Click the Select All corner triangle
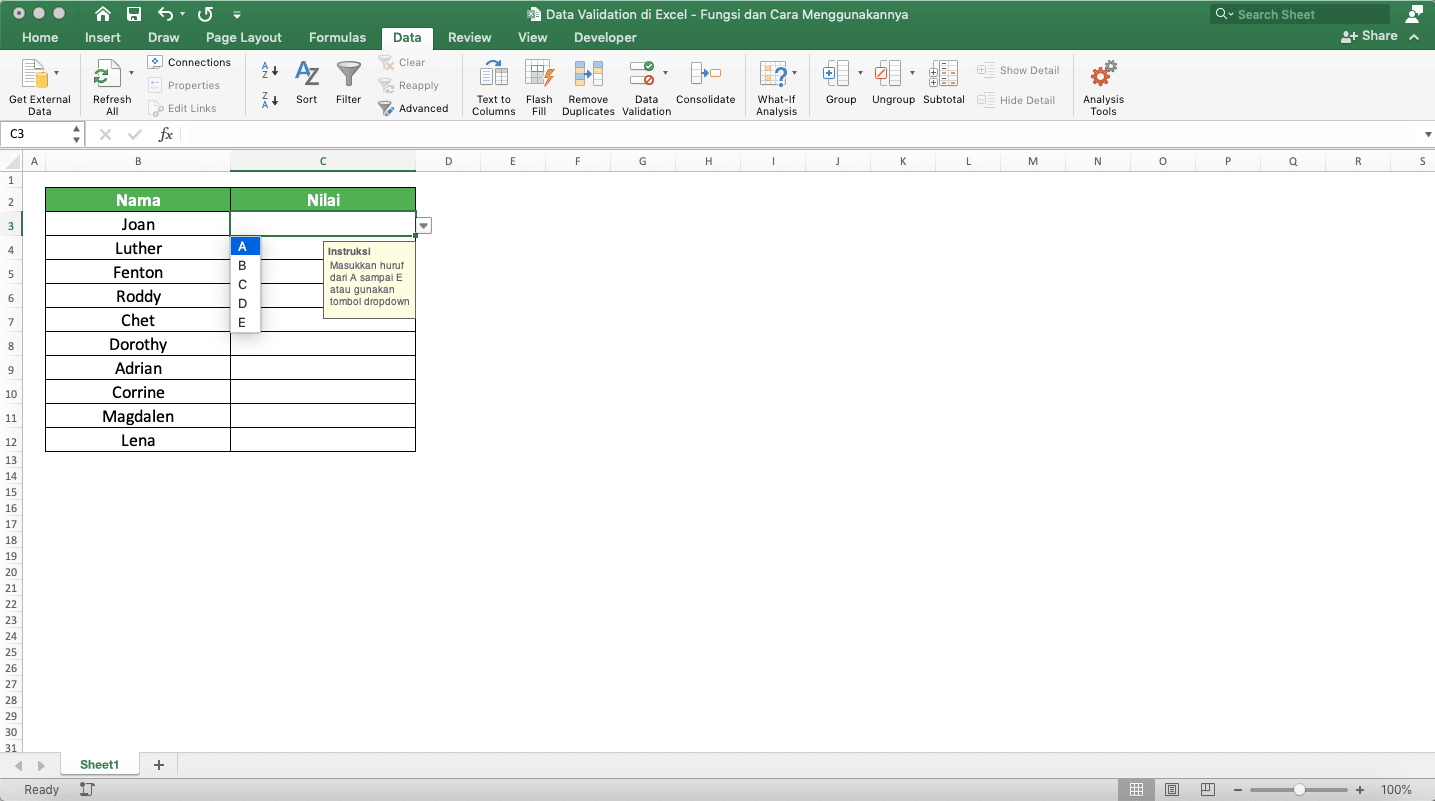 (11, 162)
